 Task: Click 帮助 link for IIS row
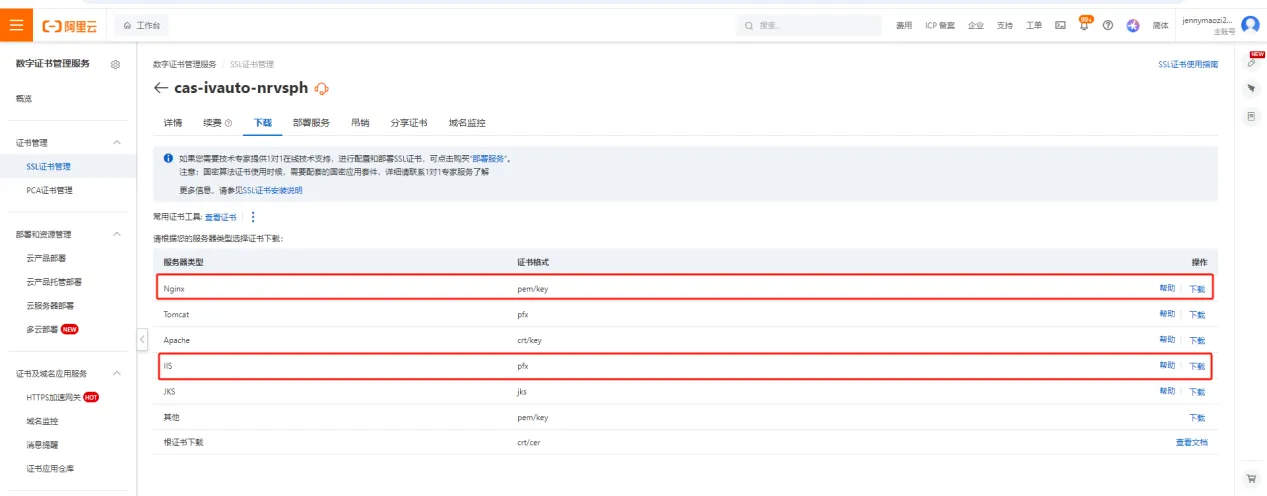[x=1167, y=366]
